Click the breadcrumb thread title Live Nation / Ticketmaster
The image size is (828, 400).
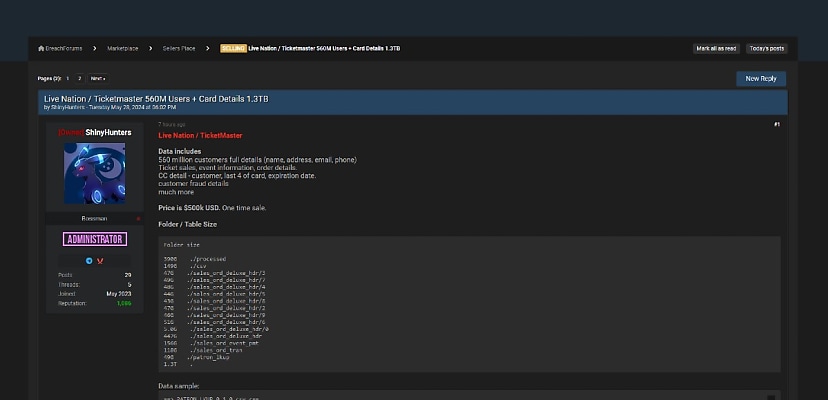pos(324,49)
